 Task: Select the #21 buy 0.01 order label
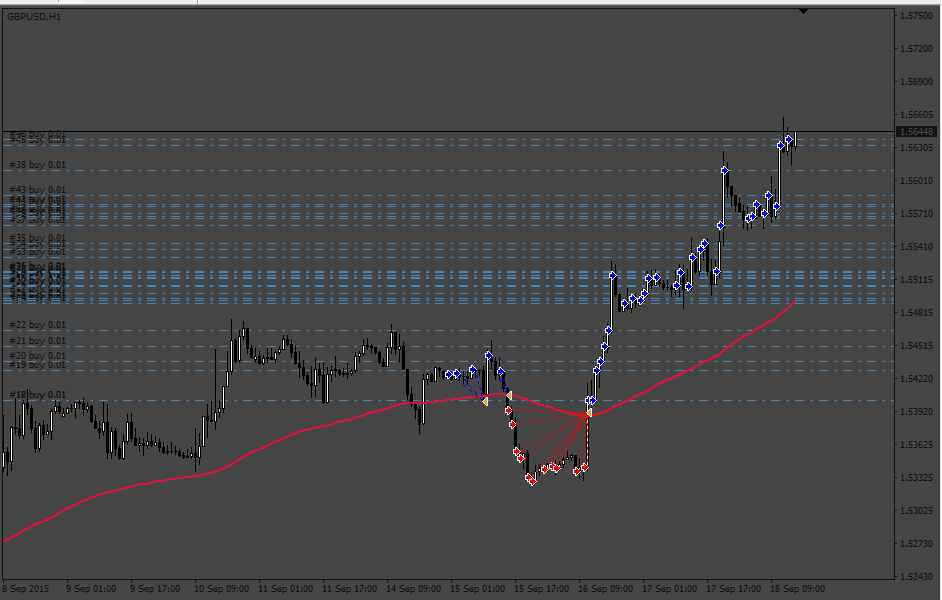coord(37,341)
